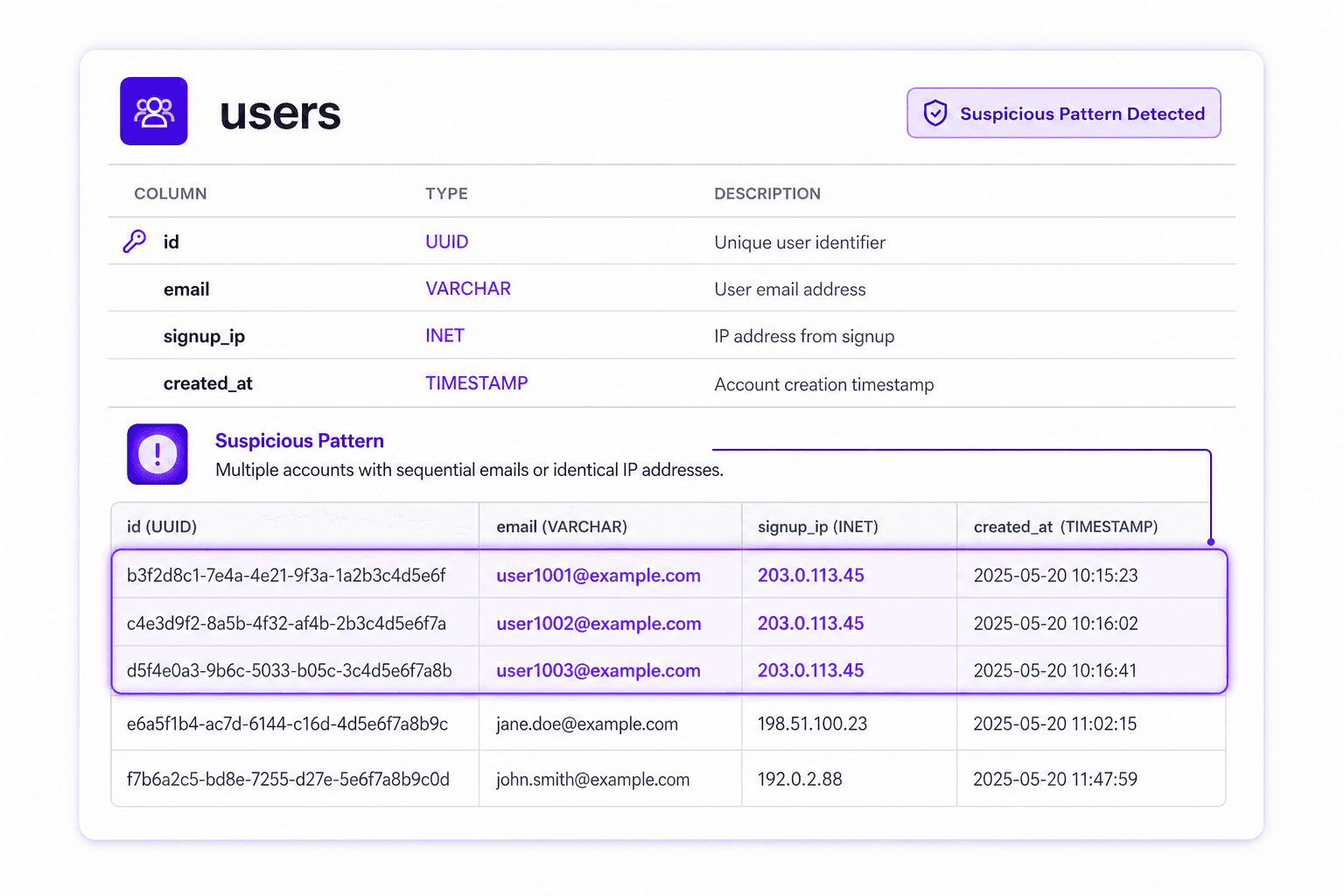Click timestamp 2025-05-20 10:16:41

(1055, 671)
